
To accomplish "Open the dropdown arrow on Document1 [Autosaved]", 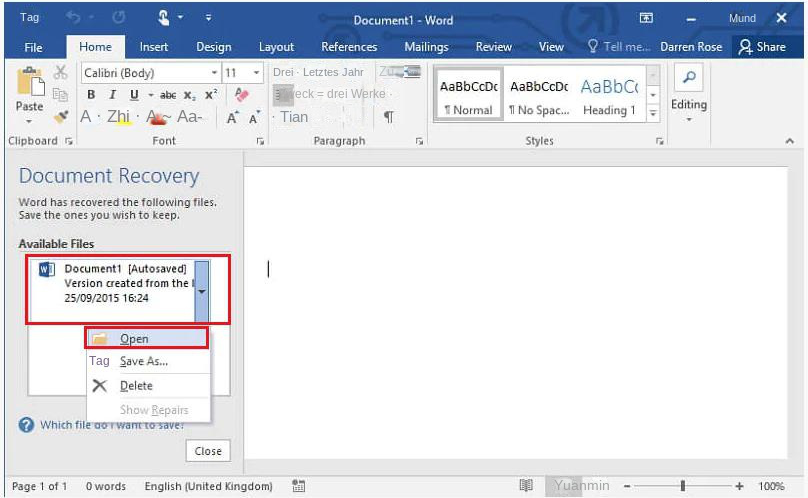I will tap(202, 292).
